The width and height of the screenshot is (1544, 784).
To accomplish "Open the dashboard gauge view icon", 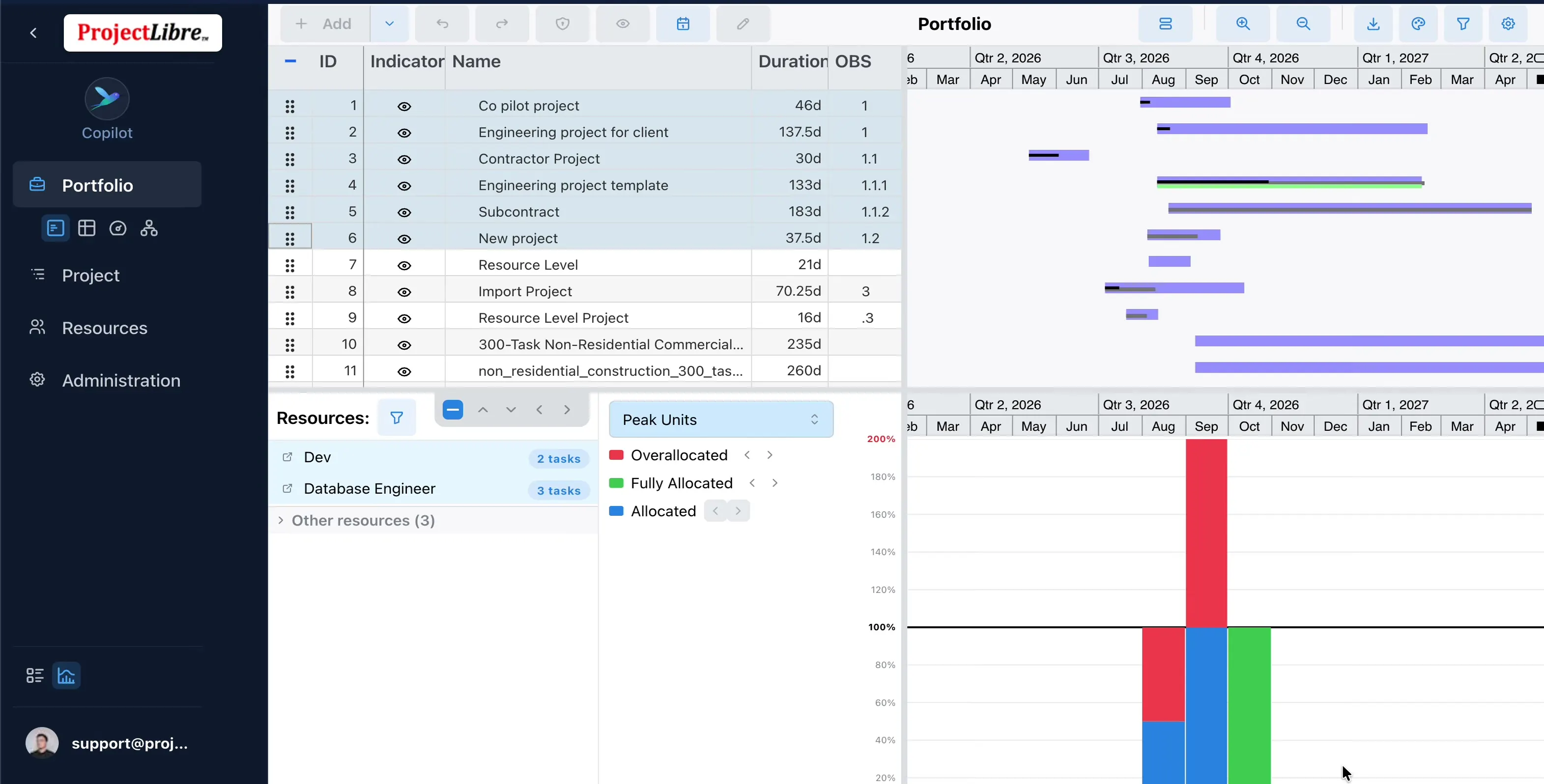I will tap(118, 228).
